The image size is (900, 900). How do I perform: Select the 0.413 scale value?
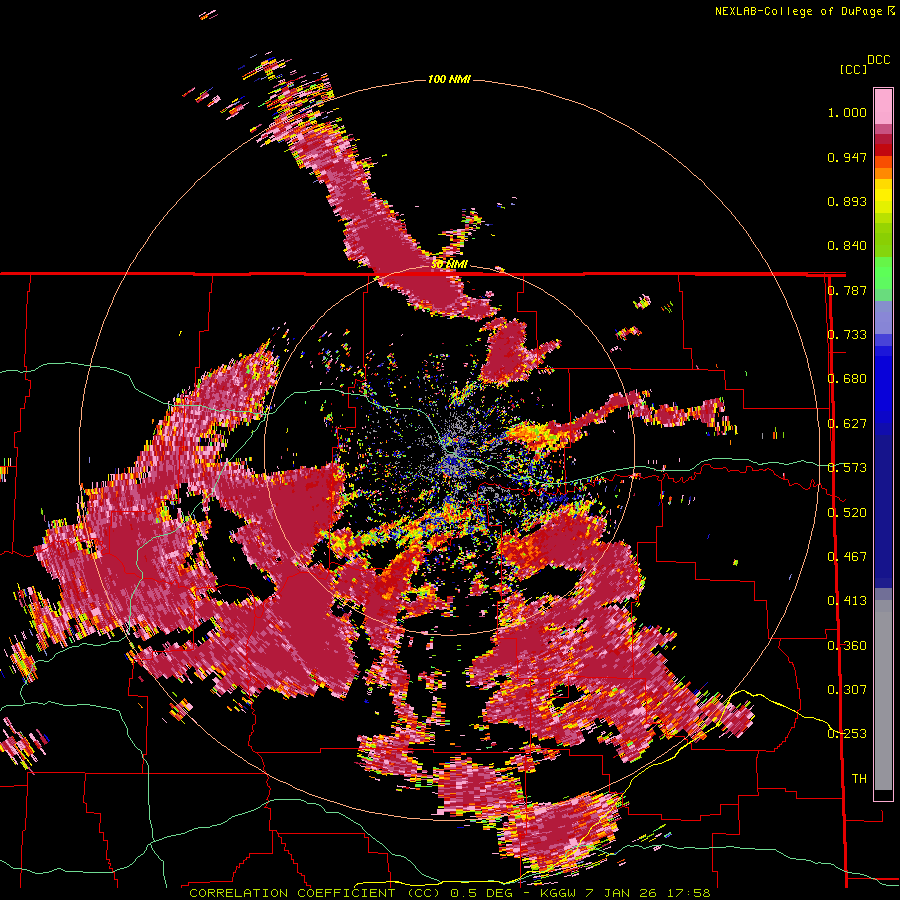tap(847, 601)
